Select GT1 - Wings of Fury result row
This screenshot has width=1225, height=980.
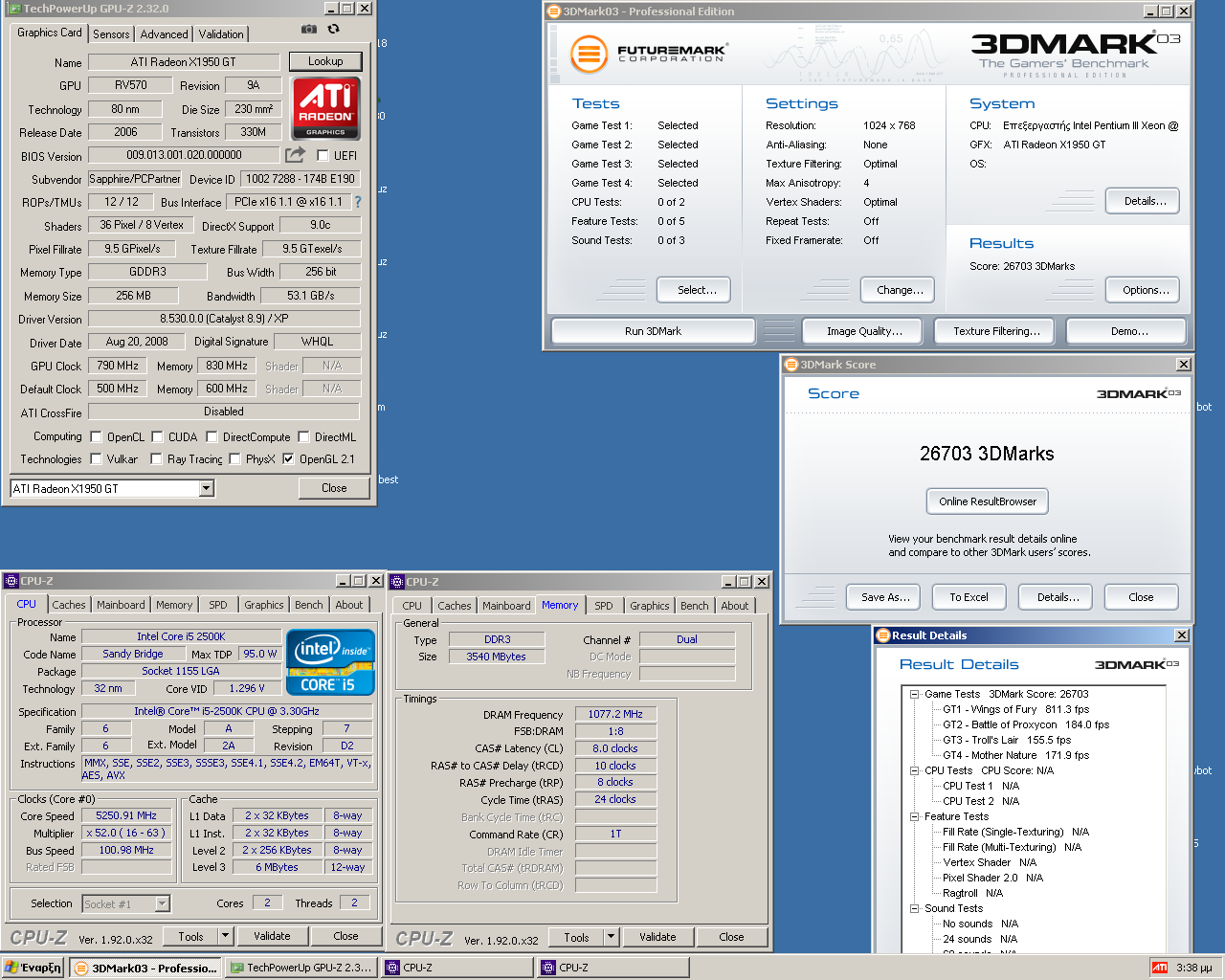1015,709
